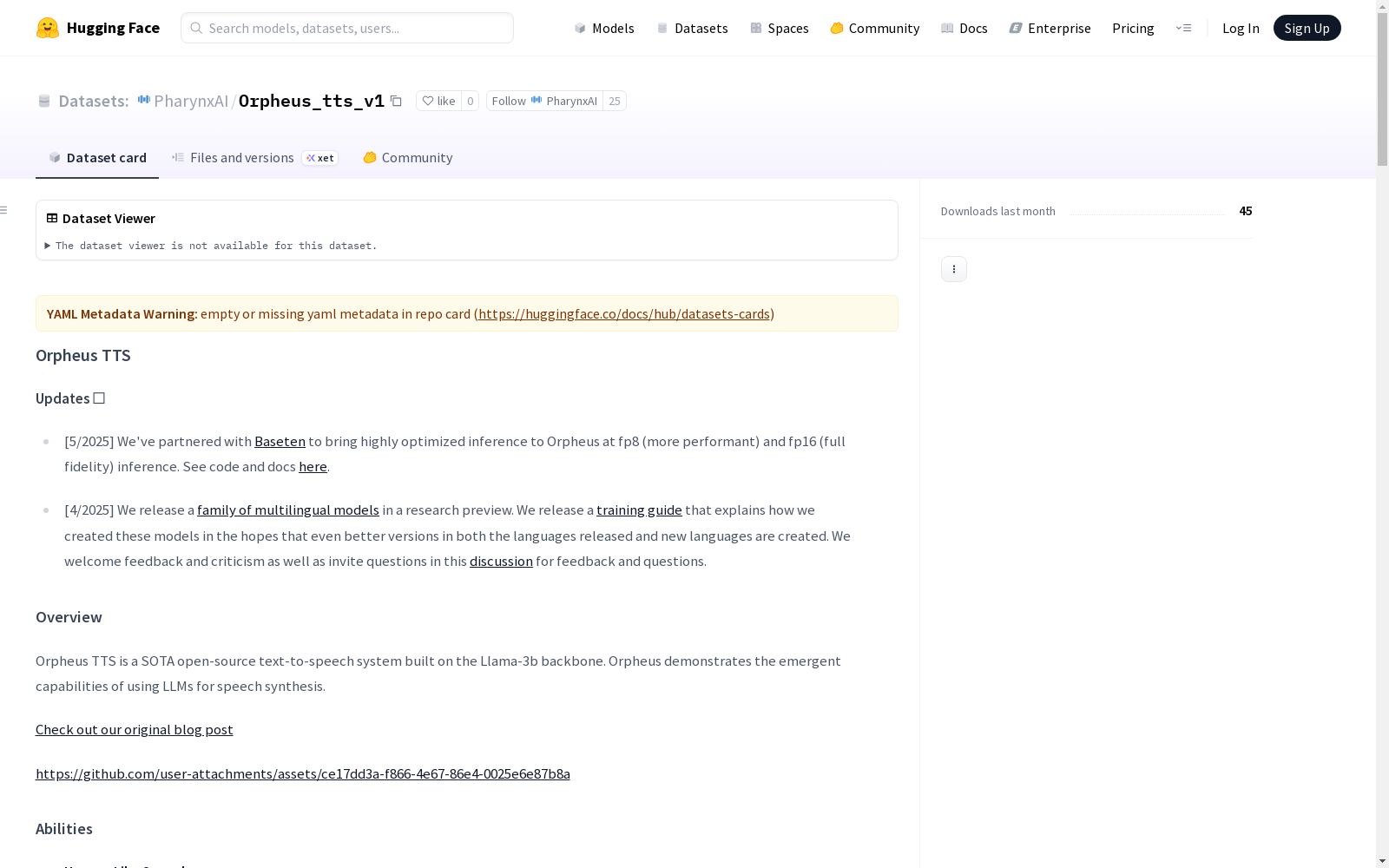The height and width of the screenshot is (868, 1389).
Task: Open Models in top navigation
Action: [604, 29]
